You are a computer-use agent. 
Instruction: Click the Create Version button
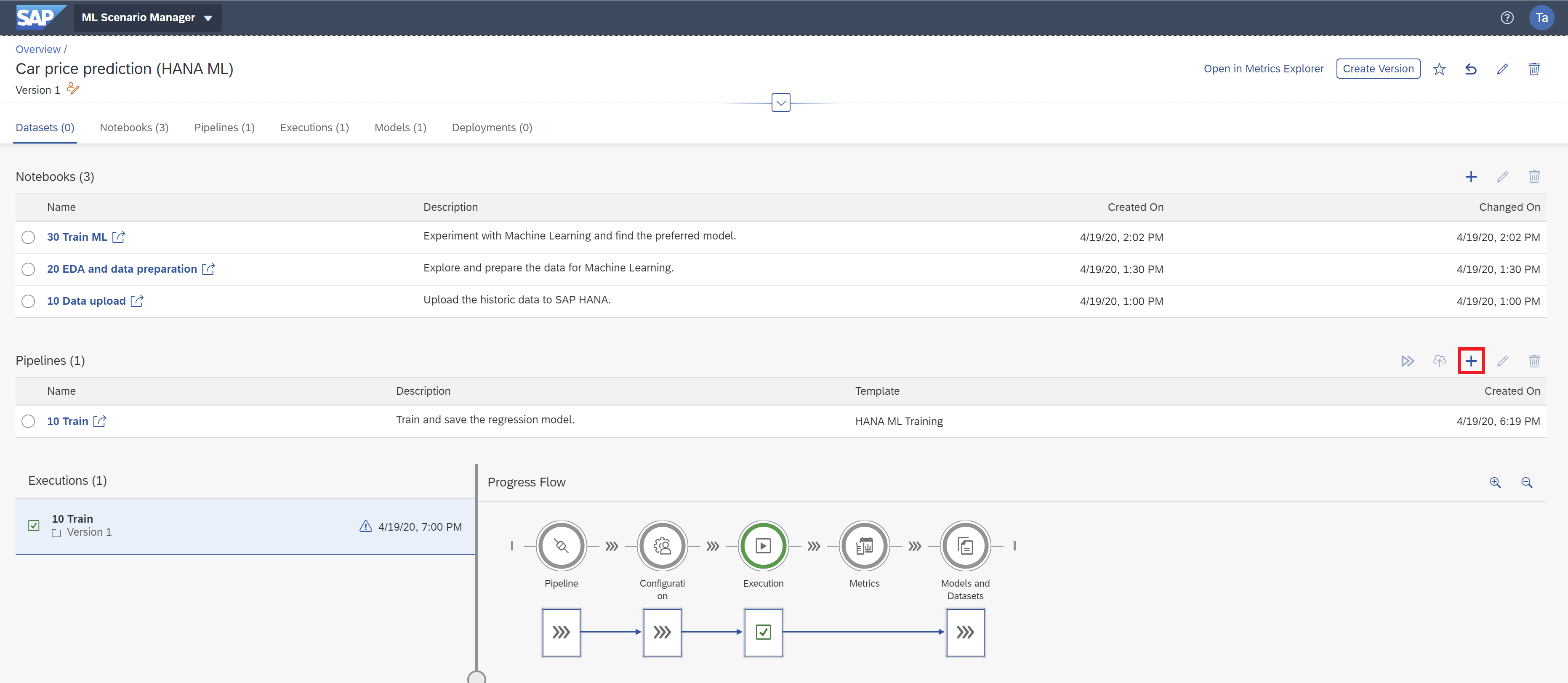click(x=1378, y=68)
